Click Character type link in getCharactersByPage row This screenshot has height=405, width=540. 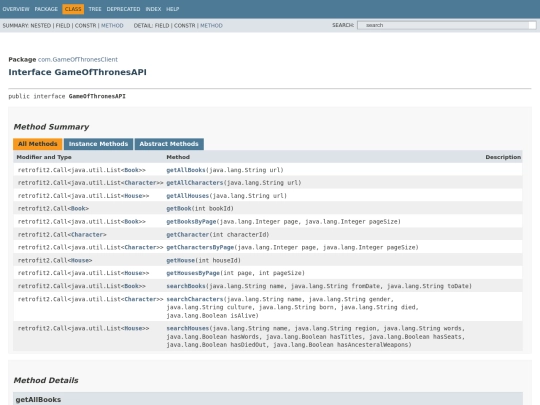coord(140,247)
